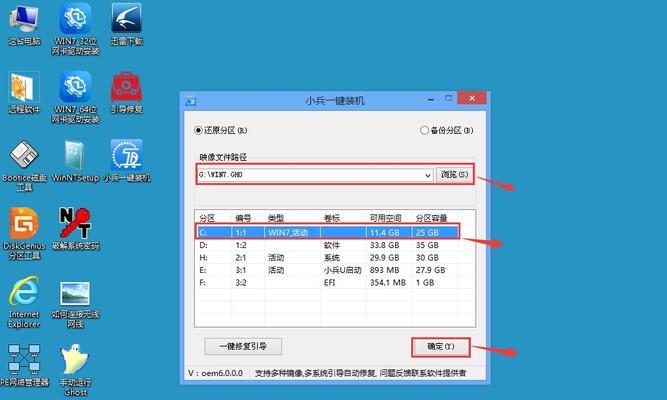Image resolution: width=667 pixels, height=400 pixels.
Task: Open the PE网络管理器 desktop icon
Action: (x=24, y=366)
